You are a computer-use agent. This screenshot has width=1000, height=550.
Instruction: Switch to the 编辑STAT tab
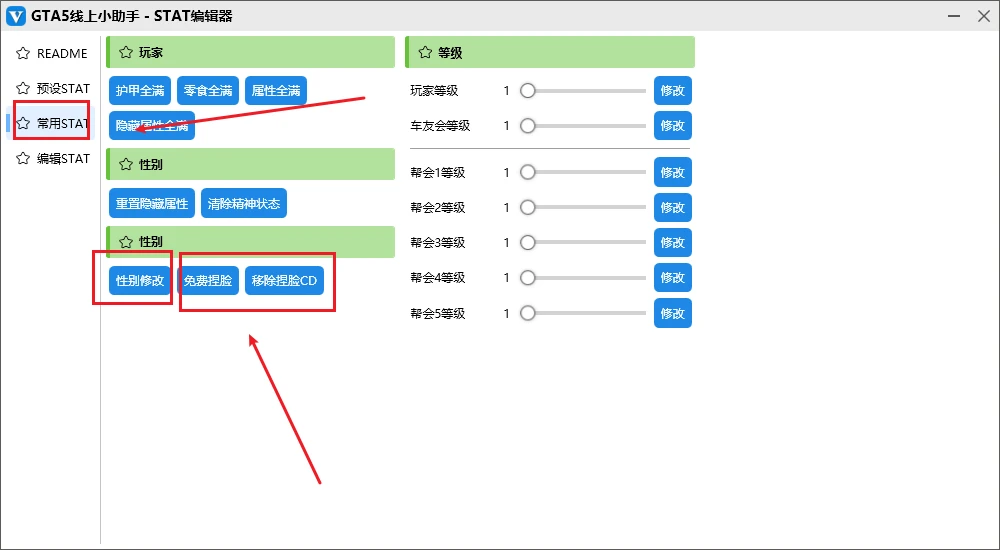tap(62, 159)
